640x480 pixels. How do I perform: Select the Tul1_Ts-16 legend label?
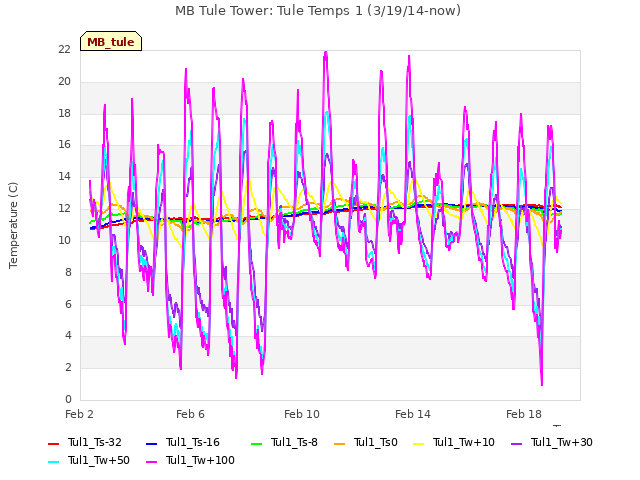tap(193, 442)
